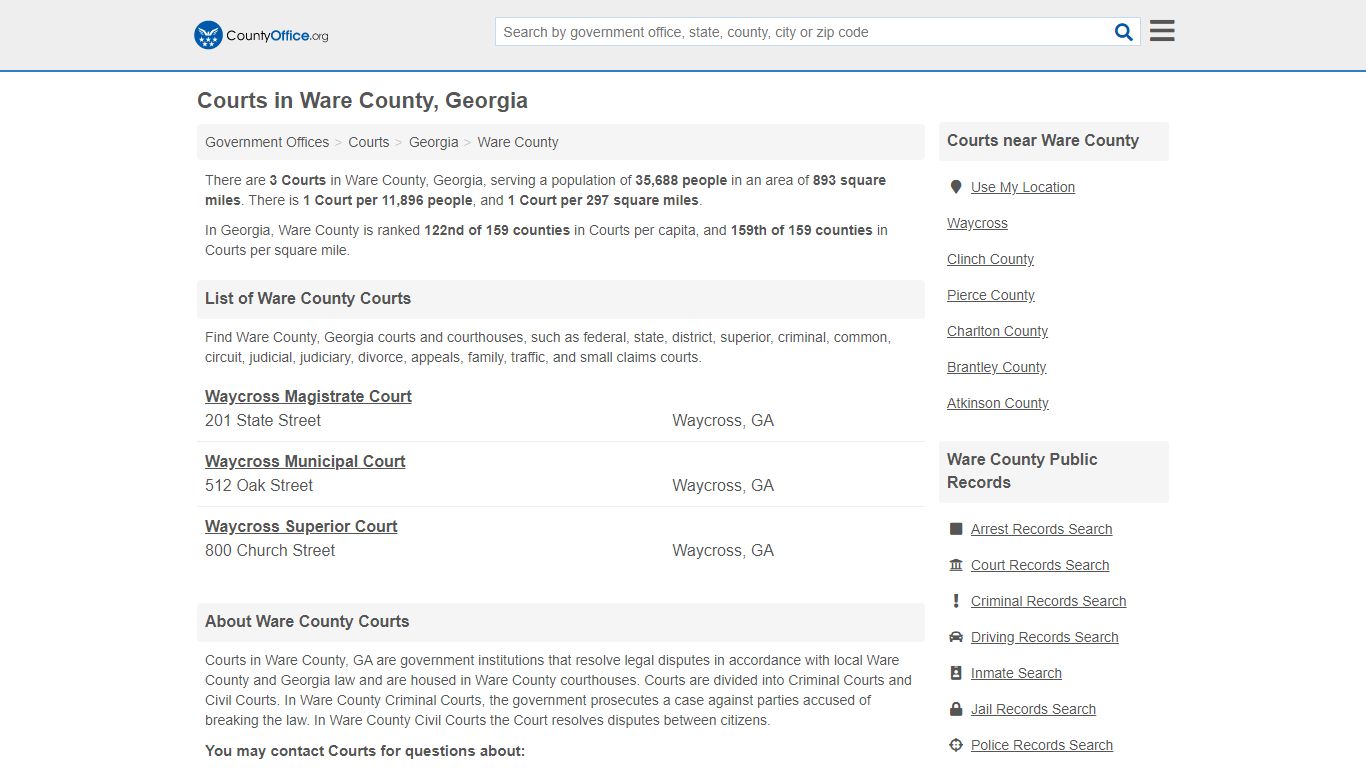Open Inmate Search link
Screen dimensions: 1366x768
[x=1016, y=673]
